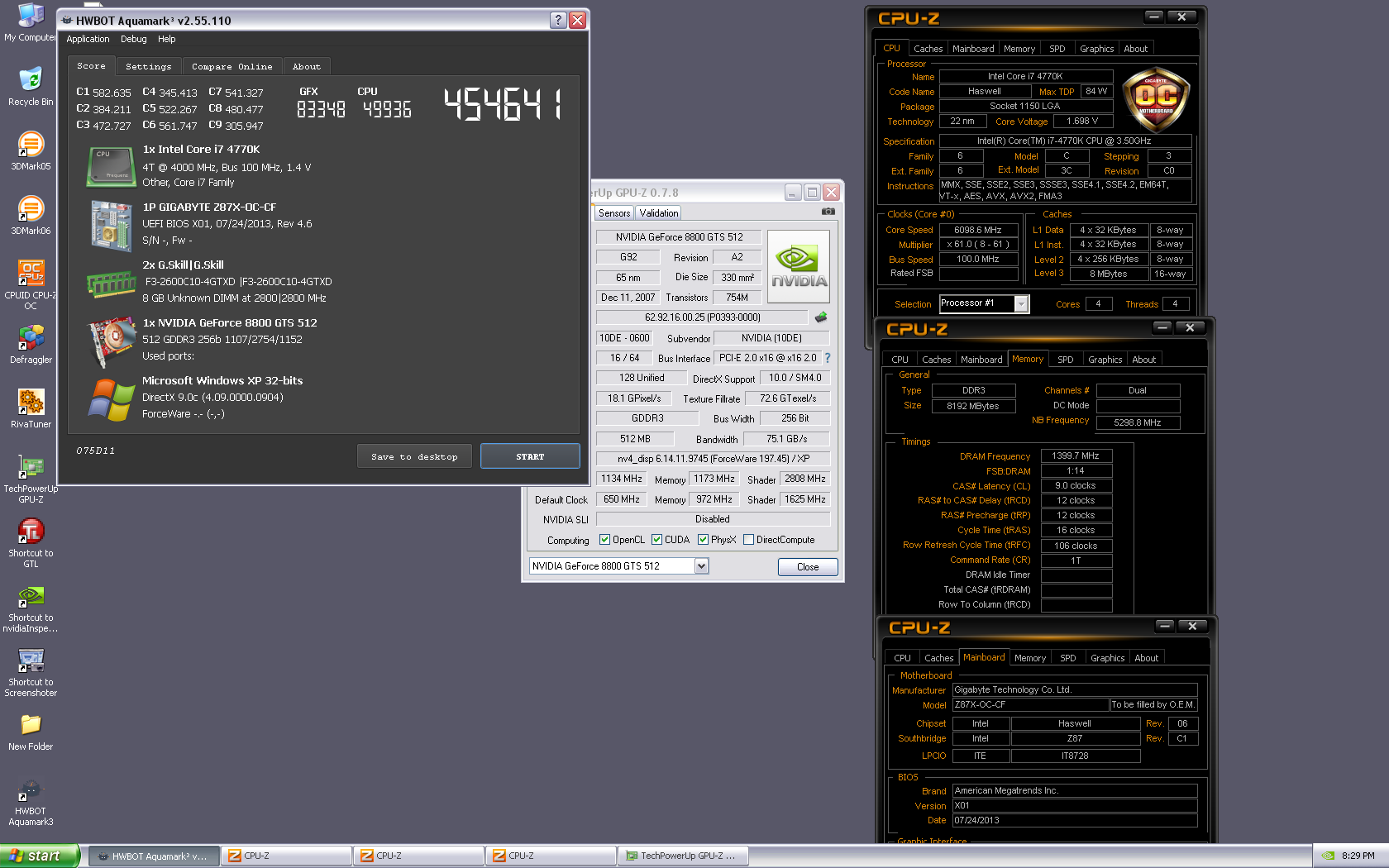Click the NVIDIA logo in GPU-Z

799,266
